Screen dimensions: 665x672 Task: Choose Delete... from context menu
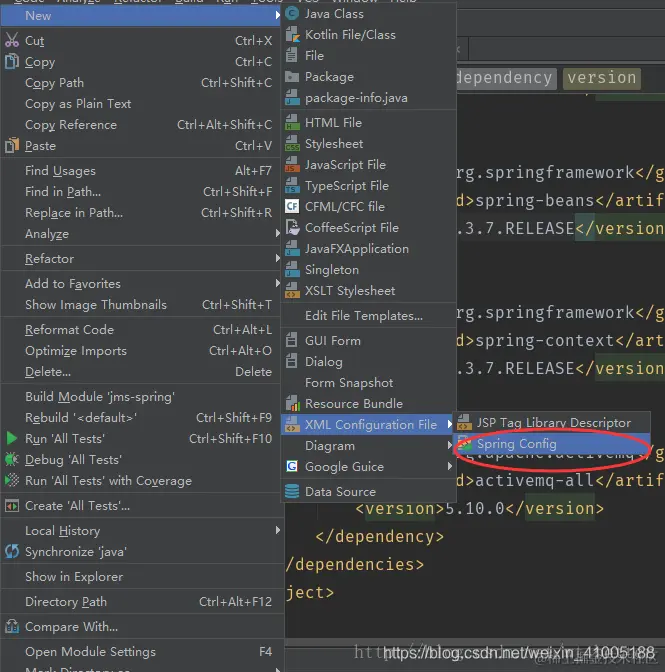pyautogui.click(x=141, y=372)
